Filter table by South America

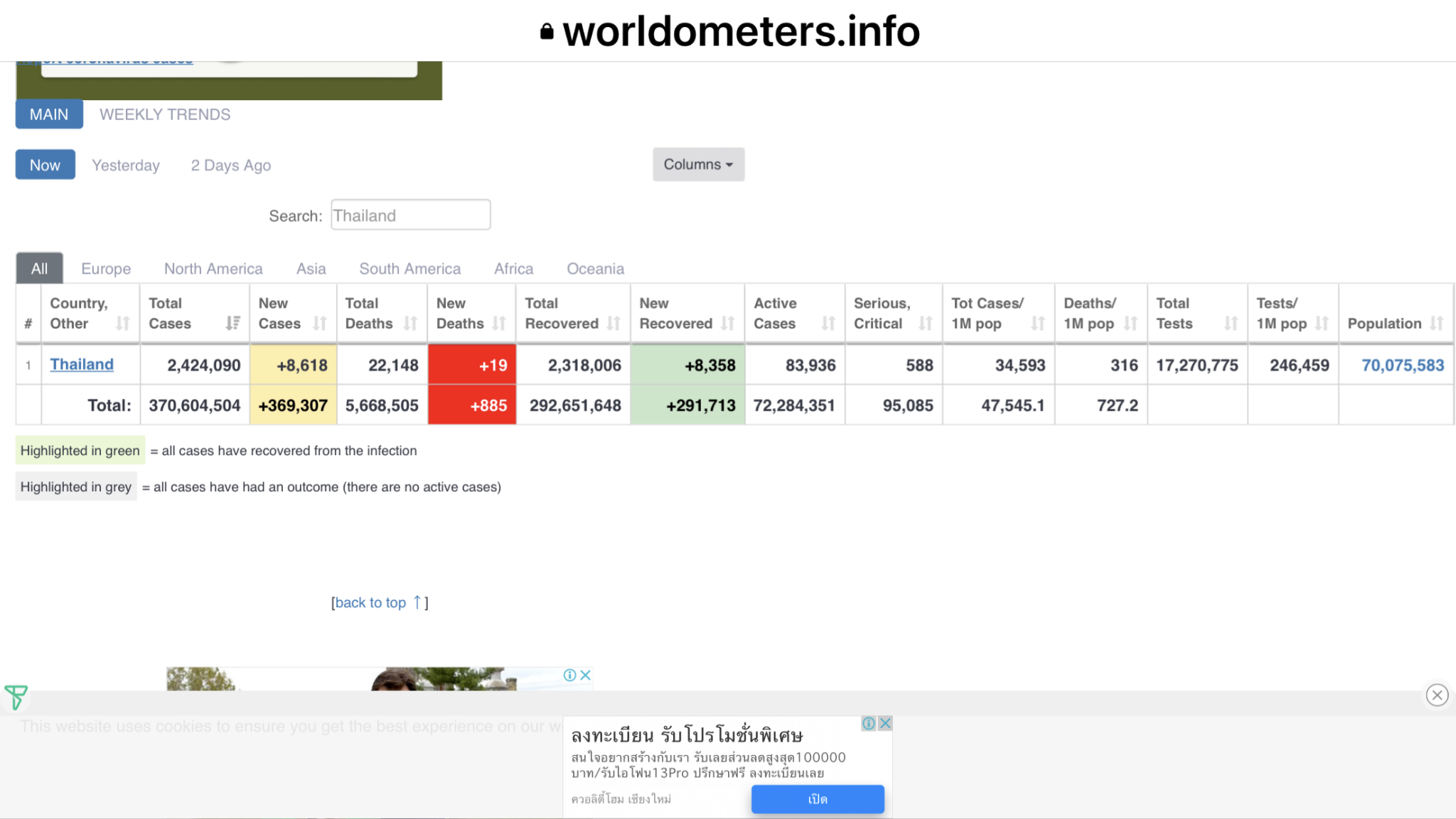[x=410, y=269]
